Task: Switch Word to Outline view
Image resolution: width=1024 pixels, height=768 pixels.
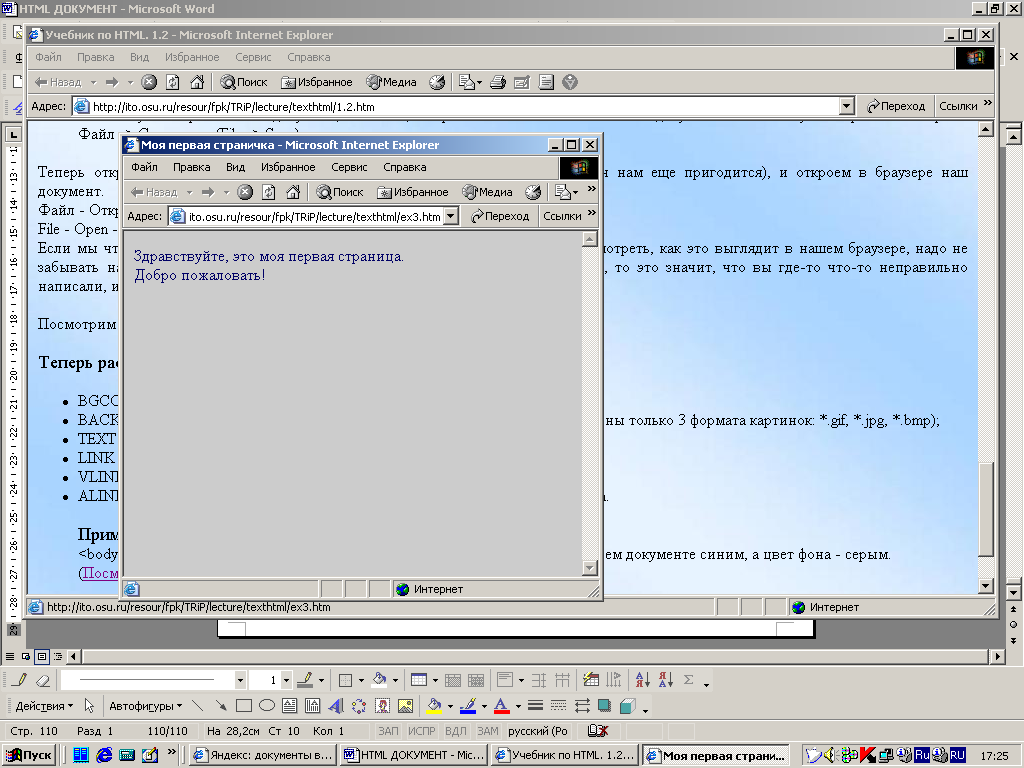Action: pos(57,656)
